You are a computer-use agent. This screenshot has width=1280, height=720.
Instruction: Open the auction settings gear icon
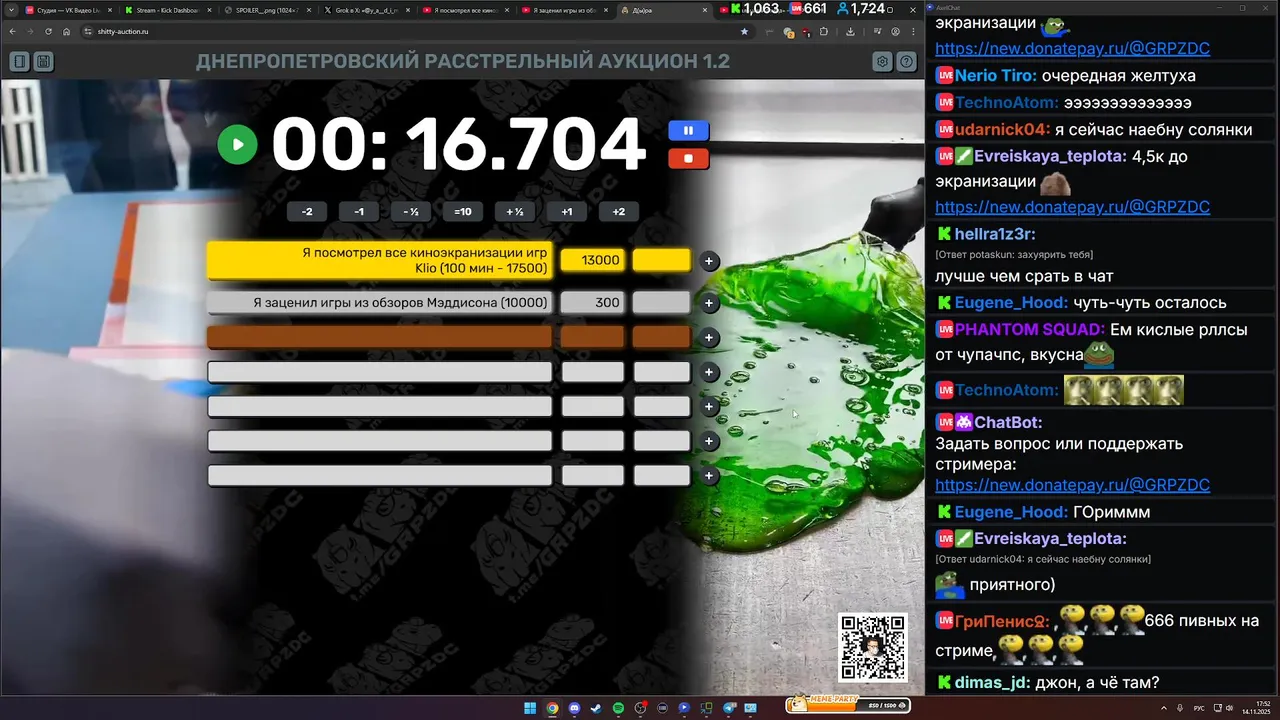point(882,62)
